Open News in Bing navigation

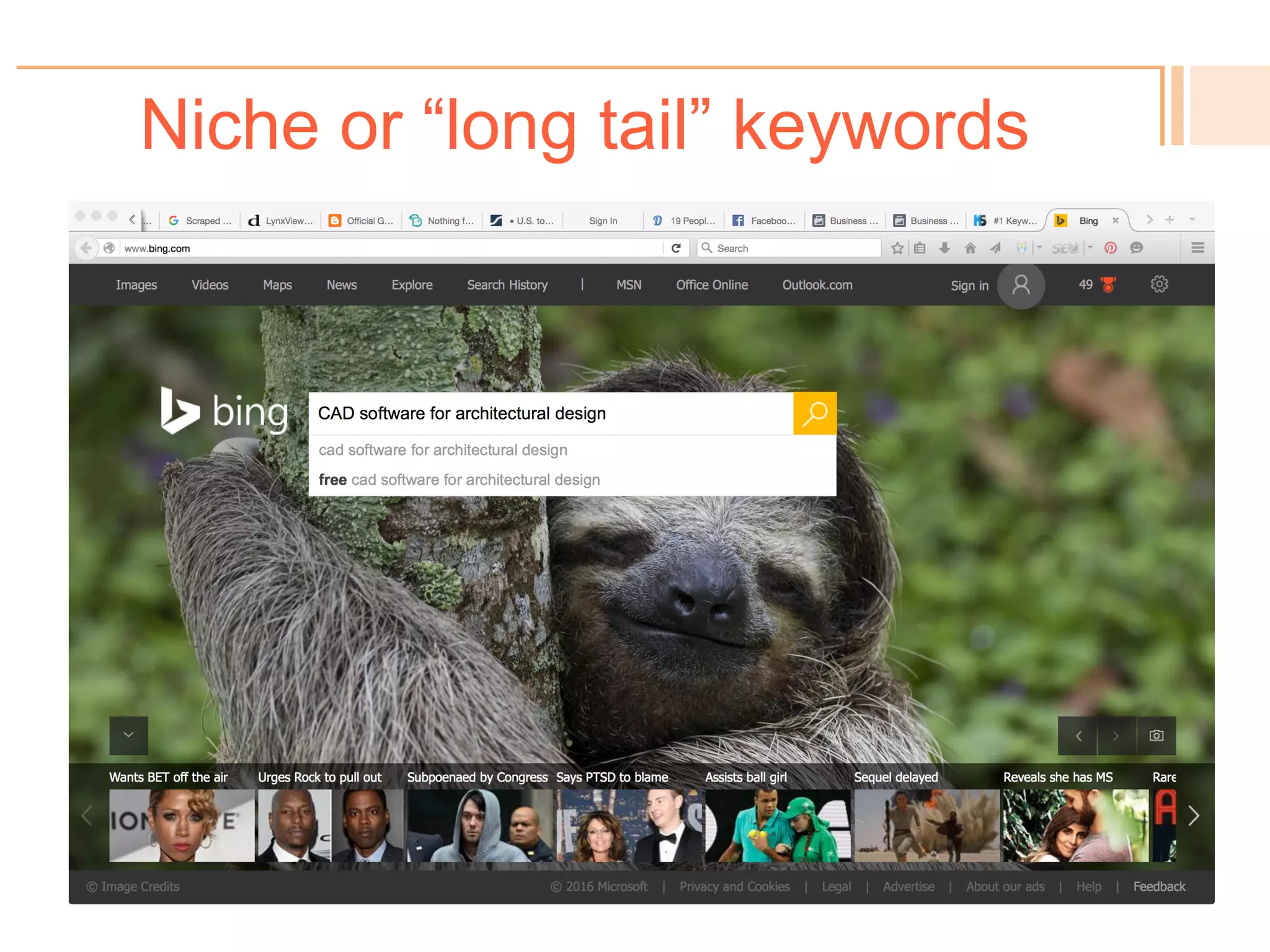click(x=342, y=285)
